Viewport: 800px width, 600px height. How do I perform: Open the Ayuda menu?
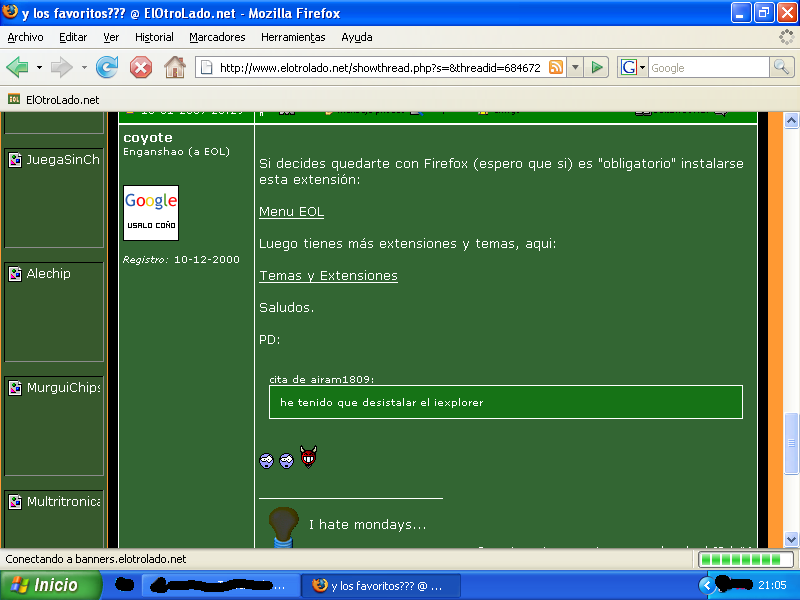point(357,37)
